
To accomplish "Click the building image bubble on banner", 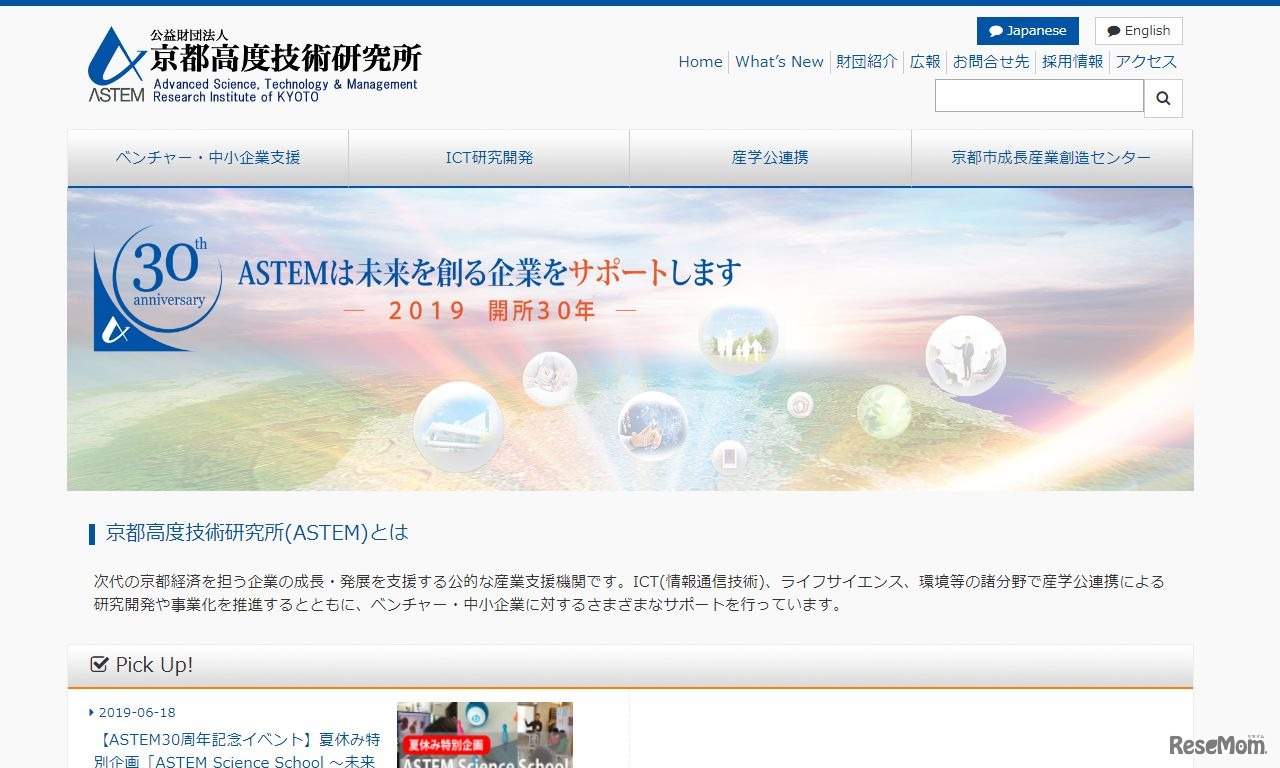I will (458, 426).
